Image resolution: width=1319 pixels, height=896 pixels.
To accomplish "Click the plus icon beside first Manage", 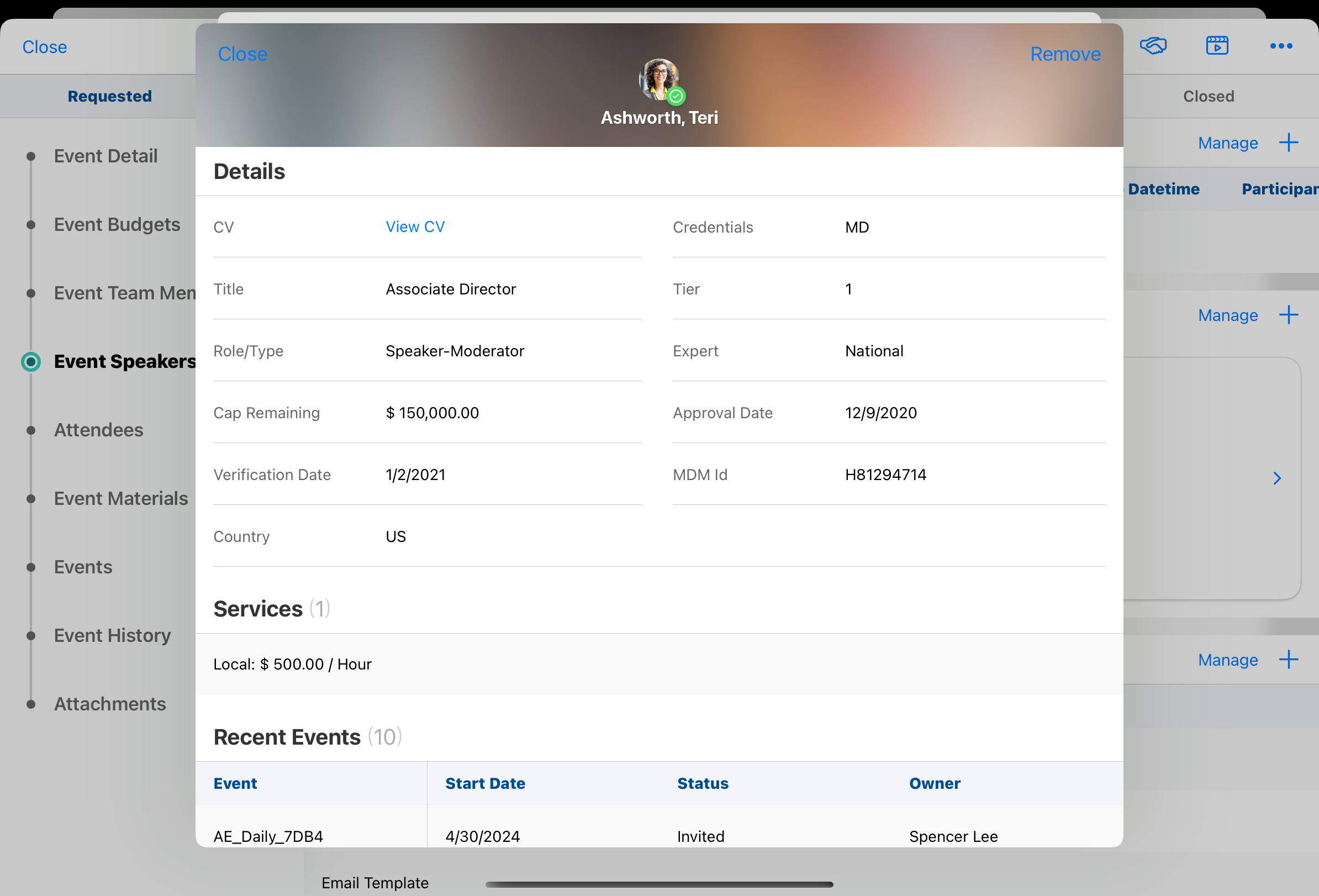I will tap(1289, 143).
